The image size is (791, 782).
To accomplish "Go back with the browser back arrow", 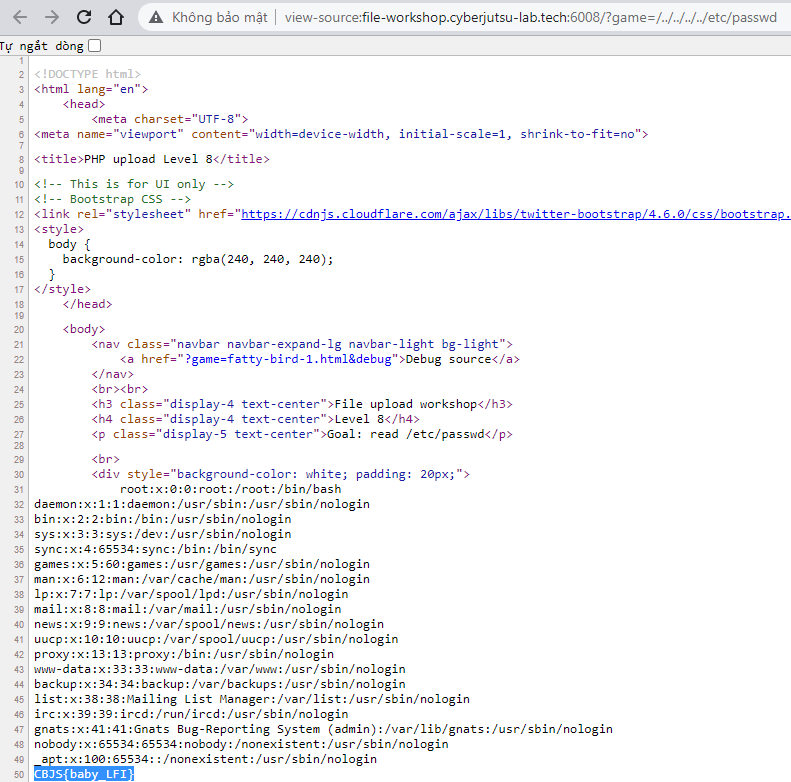I will pos(20,17).
